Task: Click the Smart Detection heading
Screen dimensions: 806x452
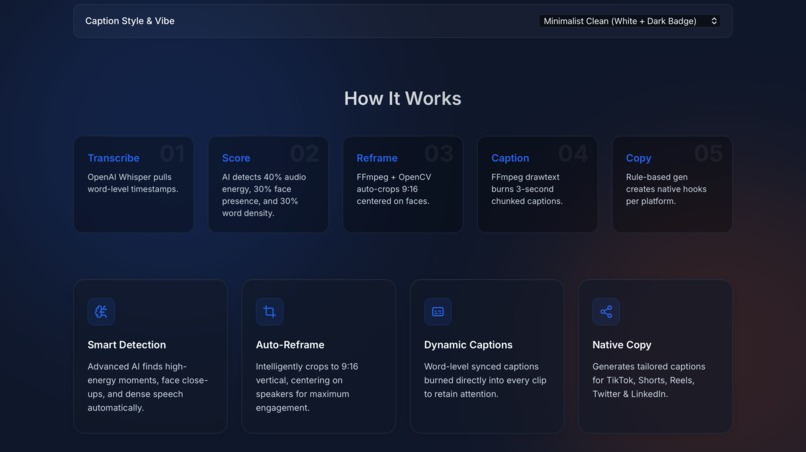Action: pos(126,345)
